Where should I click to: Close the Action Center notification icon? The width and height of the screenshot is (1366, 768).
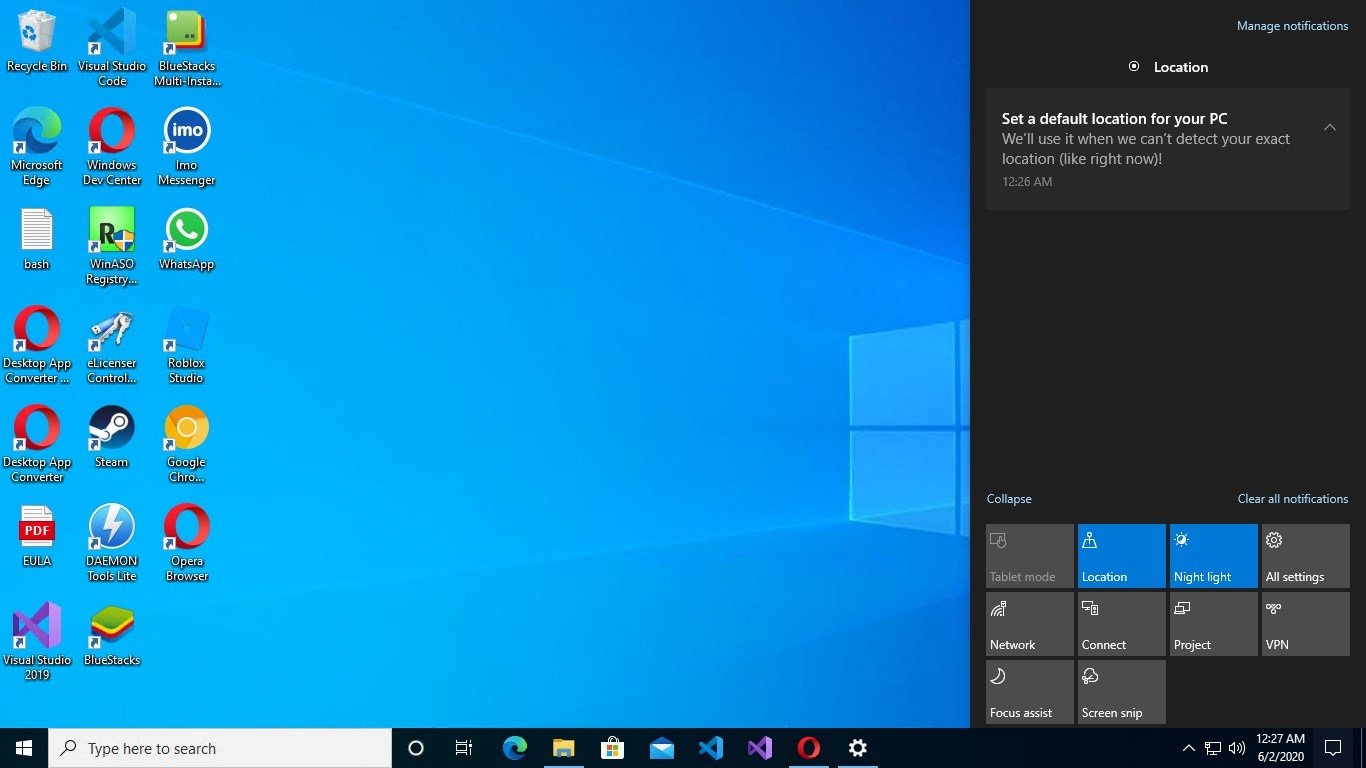(1332, 748)
